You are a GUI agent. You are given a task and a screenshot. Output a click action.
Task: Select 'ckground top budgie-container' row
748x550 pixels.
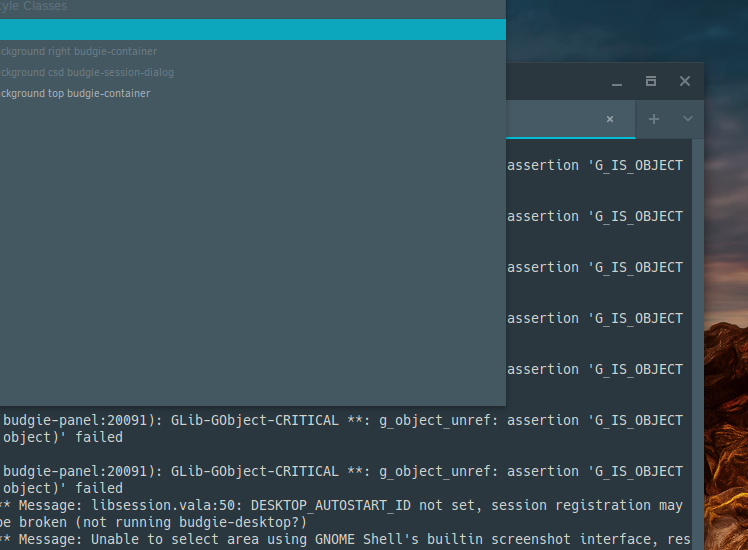[253, 93]
